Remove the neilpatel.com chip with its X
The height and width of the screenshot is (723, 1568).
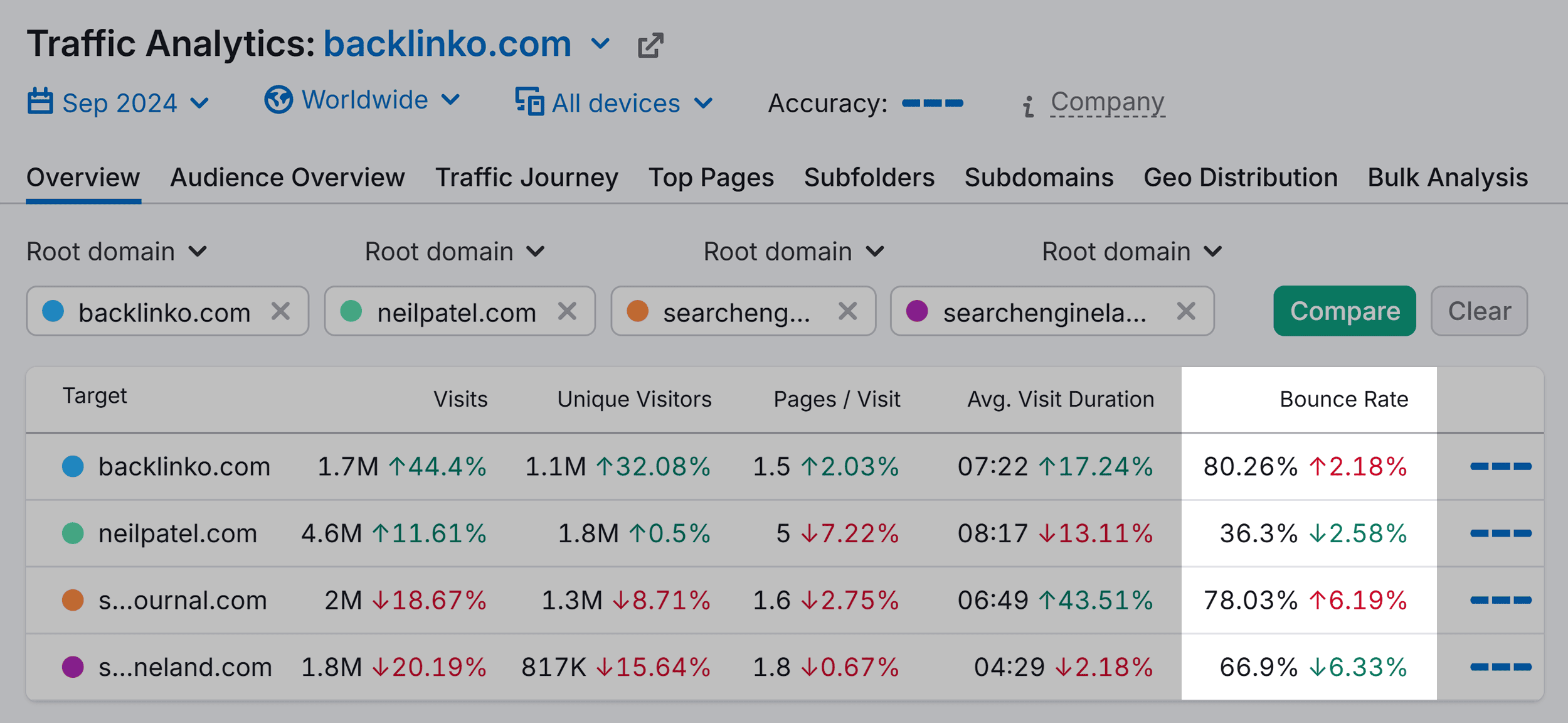pos(567,311)
